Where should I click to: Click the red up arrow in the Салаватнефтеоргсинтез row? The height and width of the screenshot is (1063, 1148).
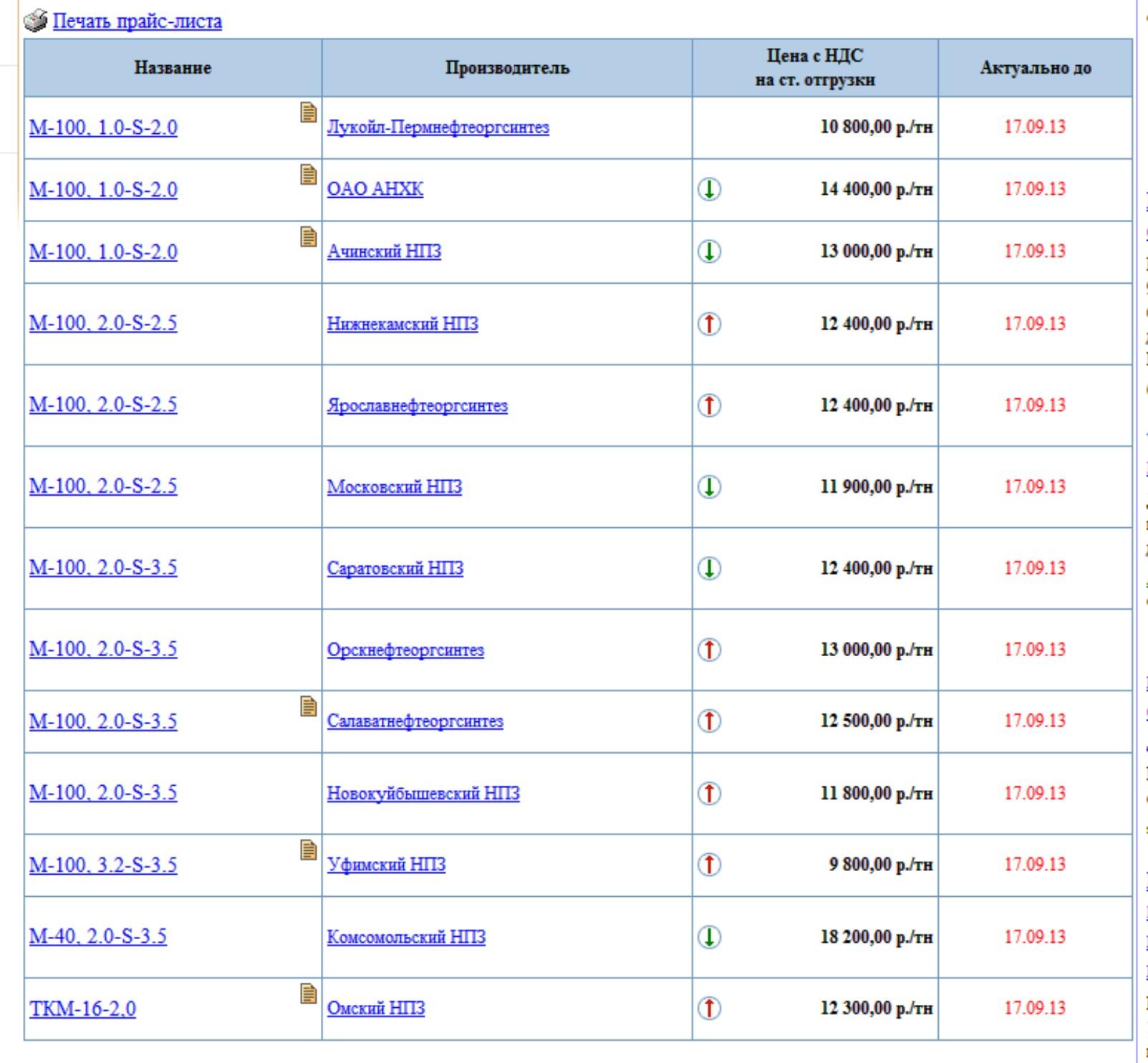click(x=710, y=721)
